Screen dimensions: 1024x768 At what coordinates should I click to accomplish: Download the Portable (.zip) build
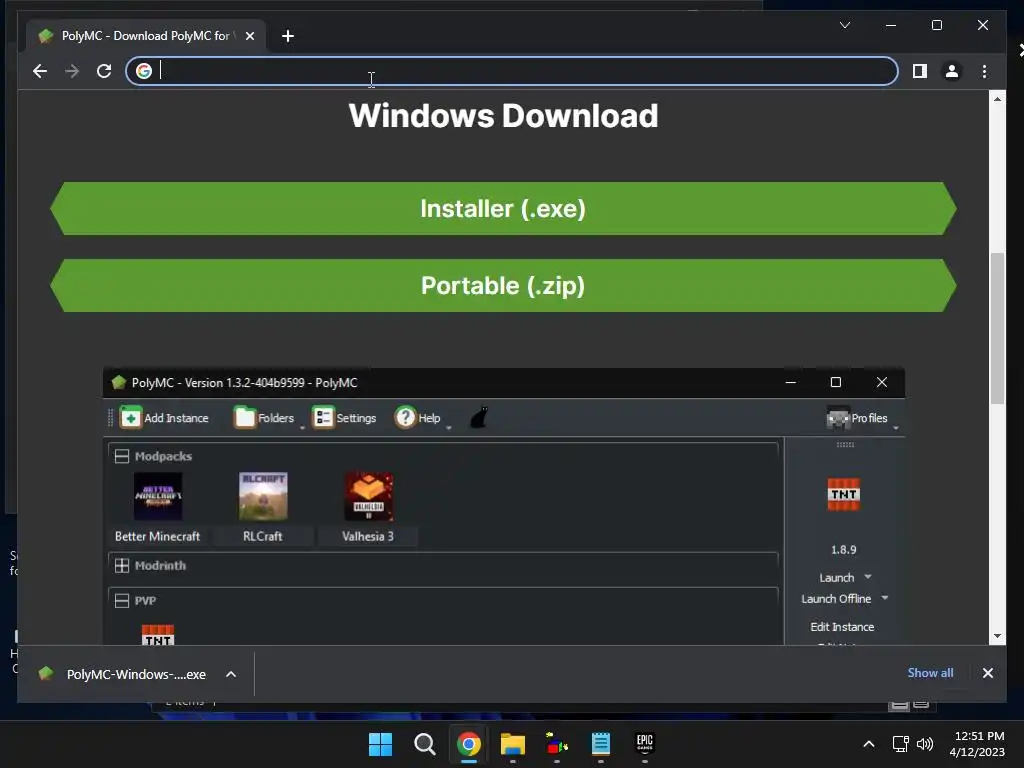(503, 285)
